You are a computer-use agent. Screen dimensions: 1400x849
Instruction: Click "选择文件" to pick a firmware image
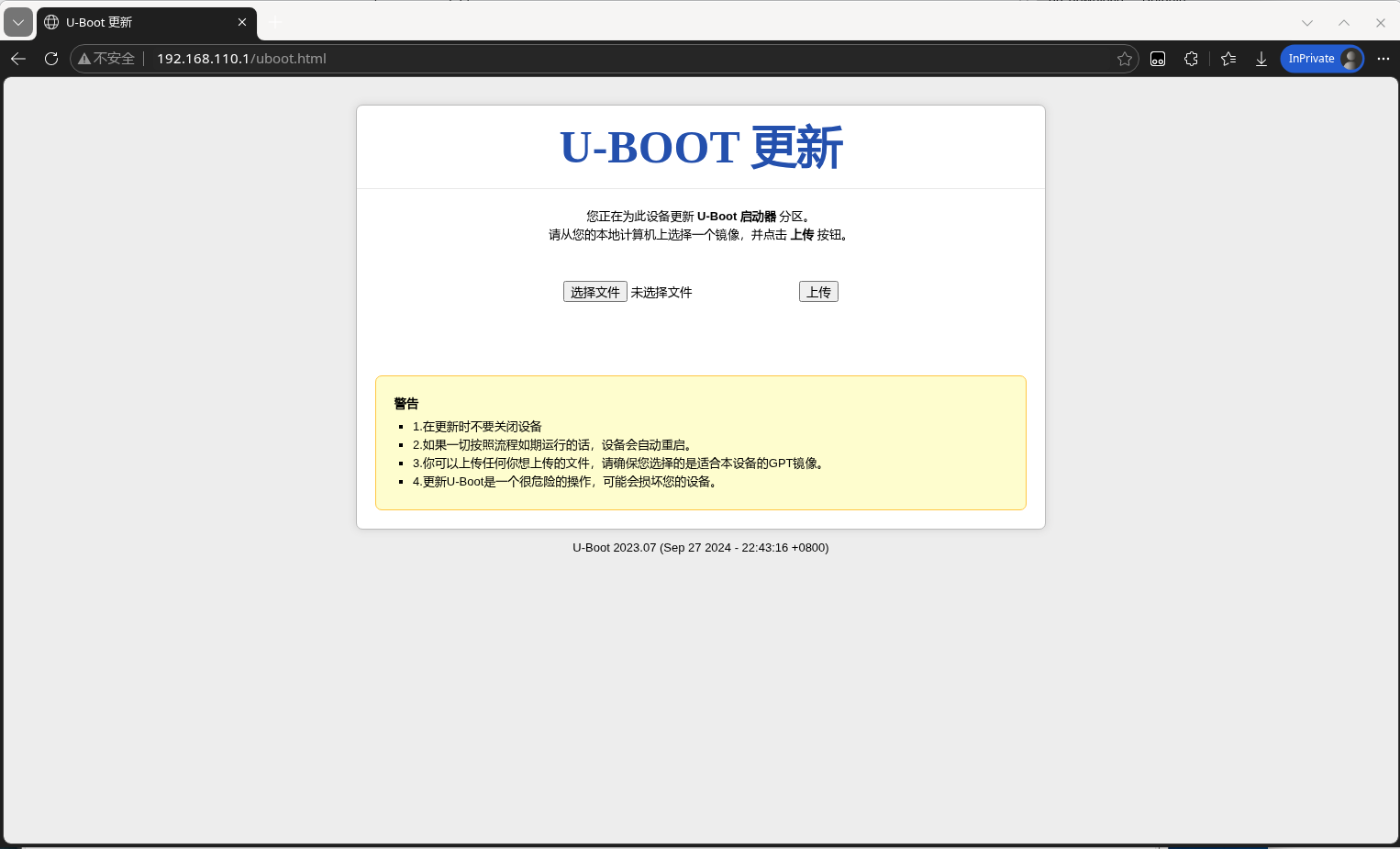click(x=594, y=291)
